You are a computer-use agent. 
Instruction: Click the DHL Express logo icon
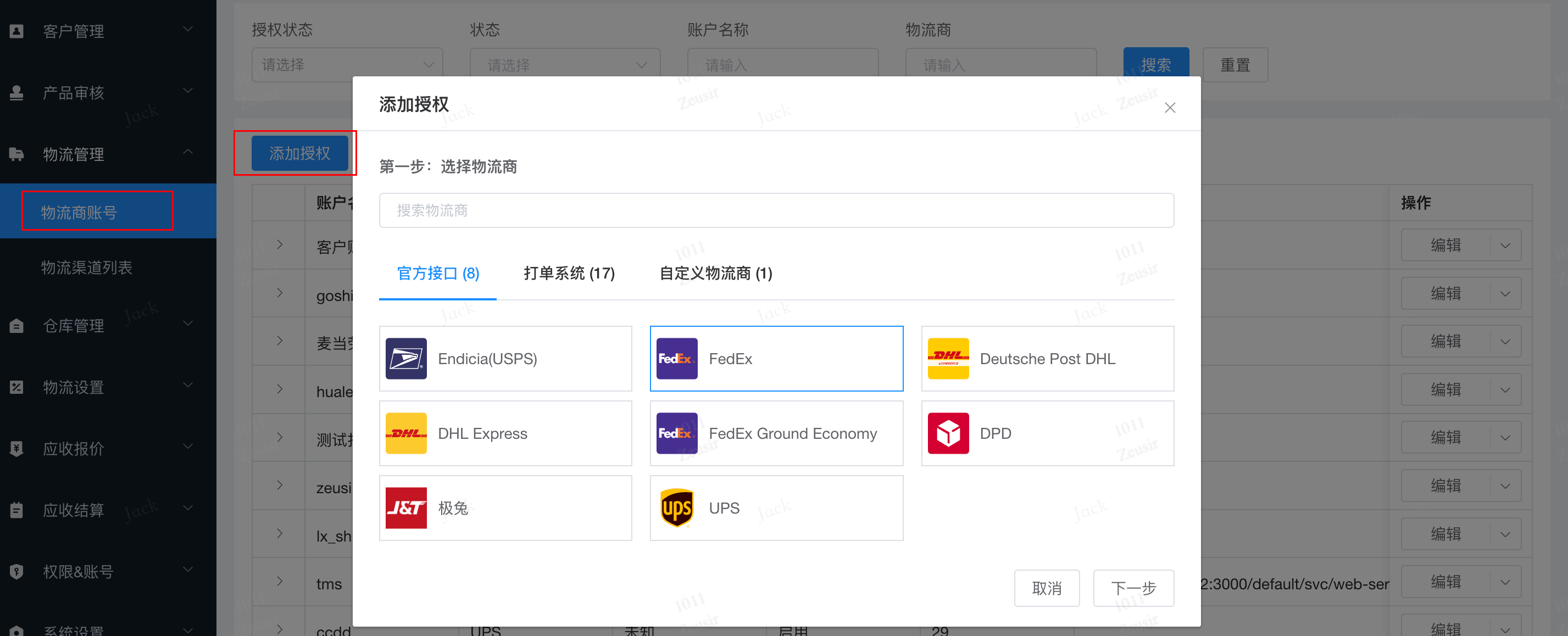click(406, 433)
